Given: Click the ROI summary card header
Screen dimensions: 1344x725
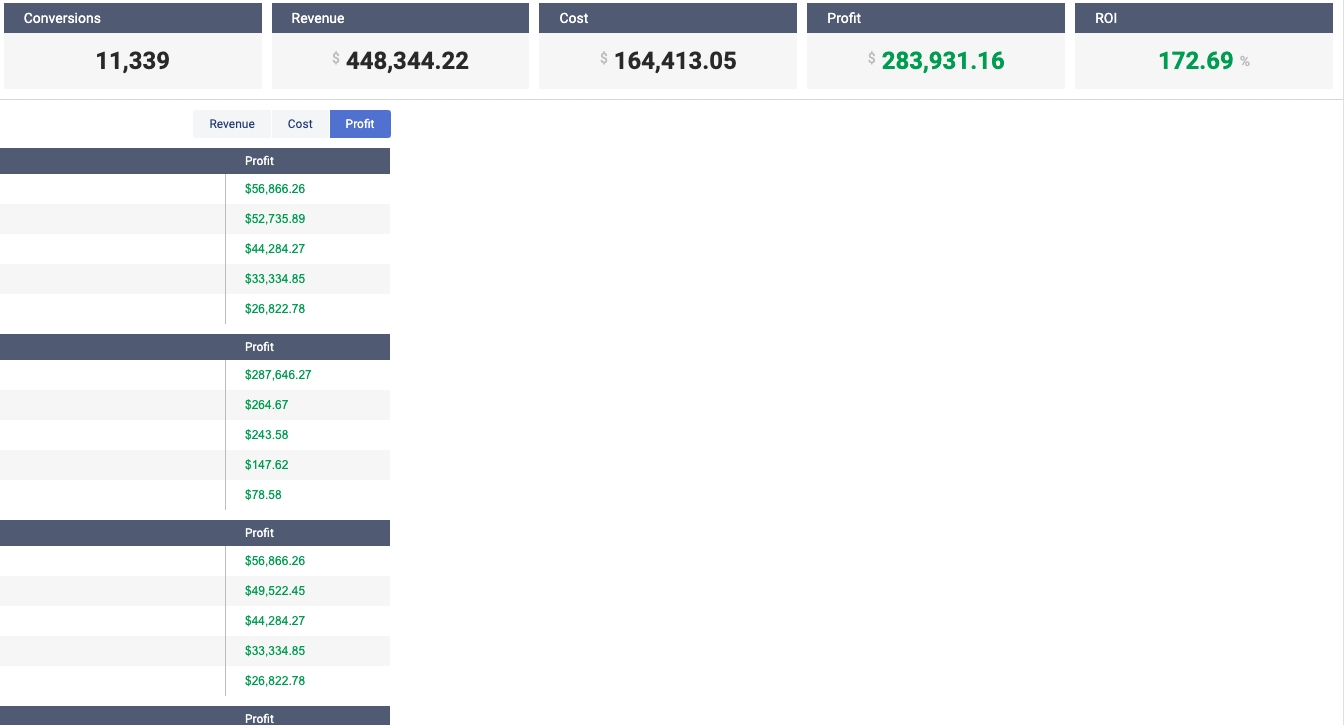Looking at the screenshot, I should click(1204, 18).
